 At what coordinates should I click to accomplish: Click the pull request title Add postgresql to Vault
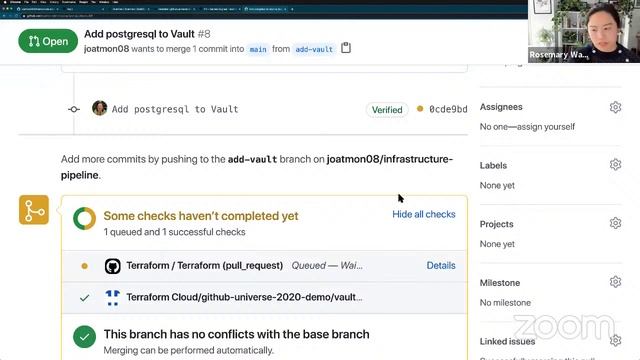[139, 34]
